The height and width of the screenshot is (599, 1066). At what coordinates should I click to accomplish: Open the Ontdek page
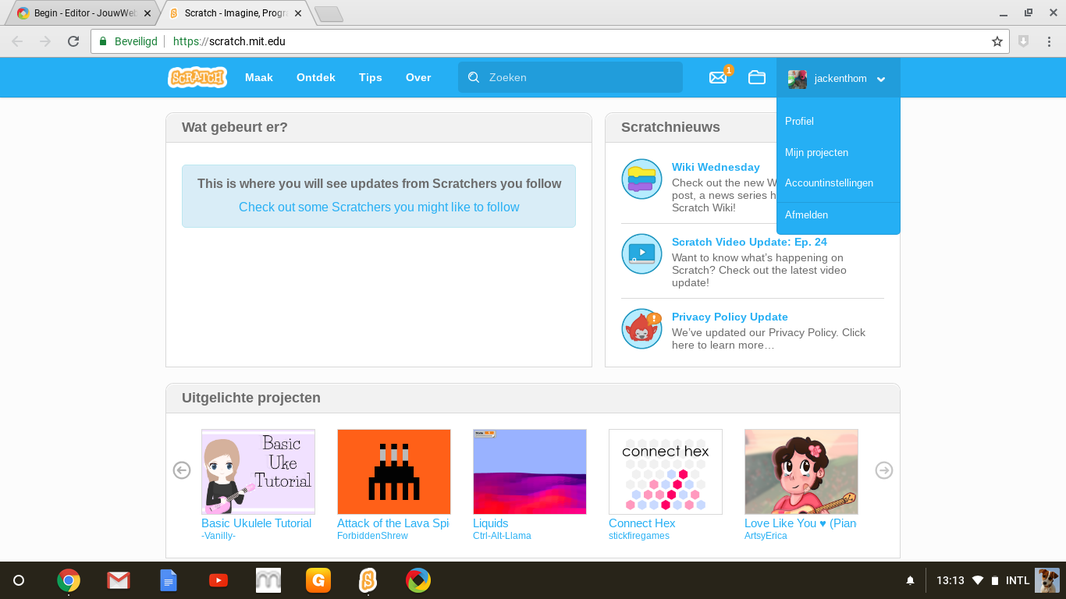[315, 78]
